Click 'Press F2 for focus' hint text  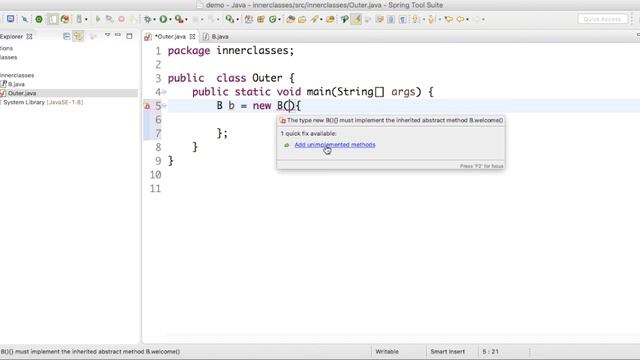pos(482,166)
